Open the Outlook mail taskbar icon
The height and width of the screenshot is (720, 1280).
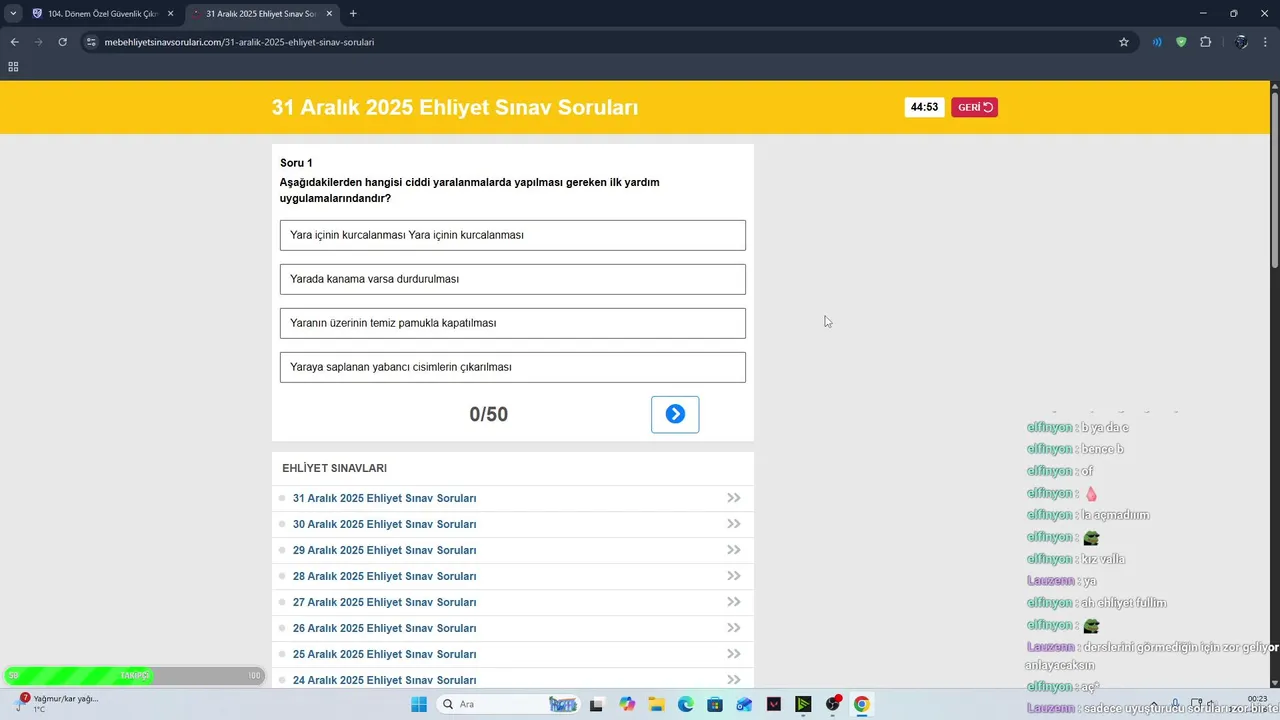744,704
